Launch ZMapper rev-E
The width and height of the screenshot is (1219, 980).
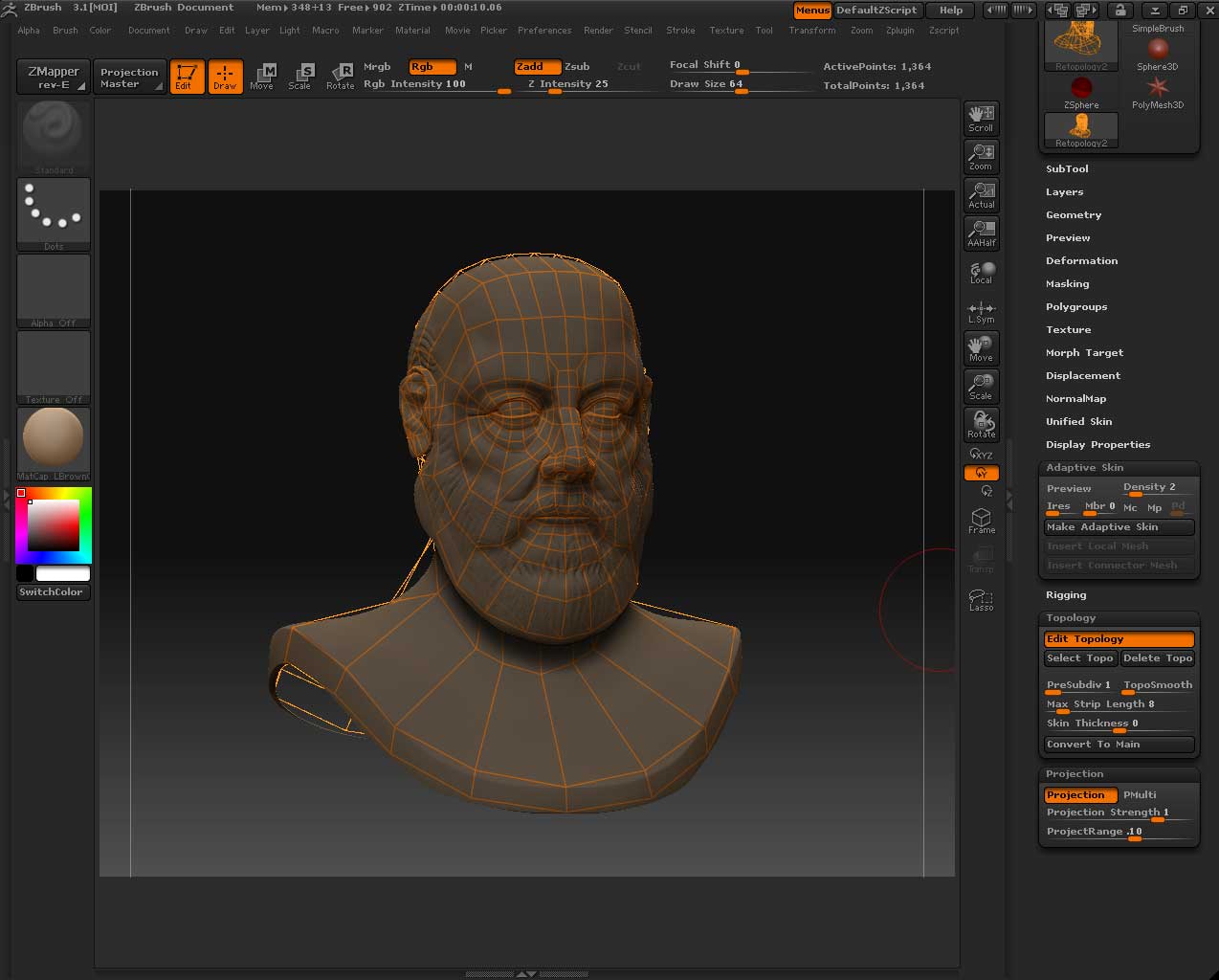click(54, 77)
